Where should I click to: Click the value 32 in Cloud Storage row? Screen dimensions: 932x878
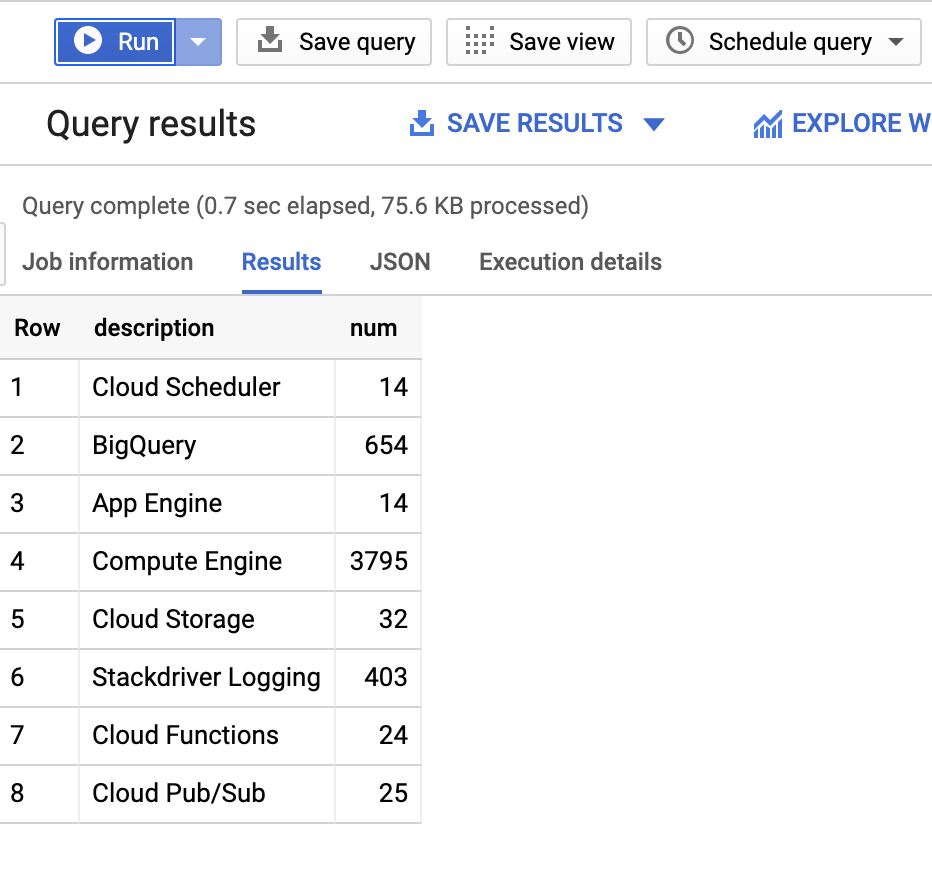[393, 619]
